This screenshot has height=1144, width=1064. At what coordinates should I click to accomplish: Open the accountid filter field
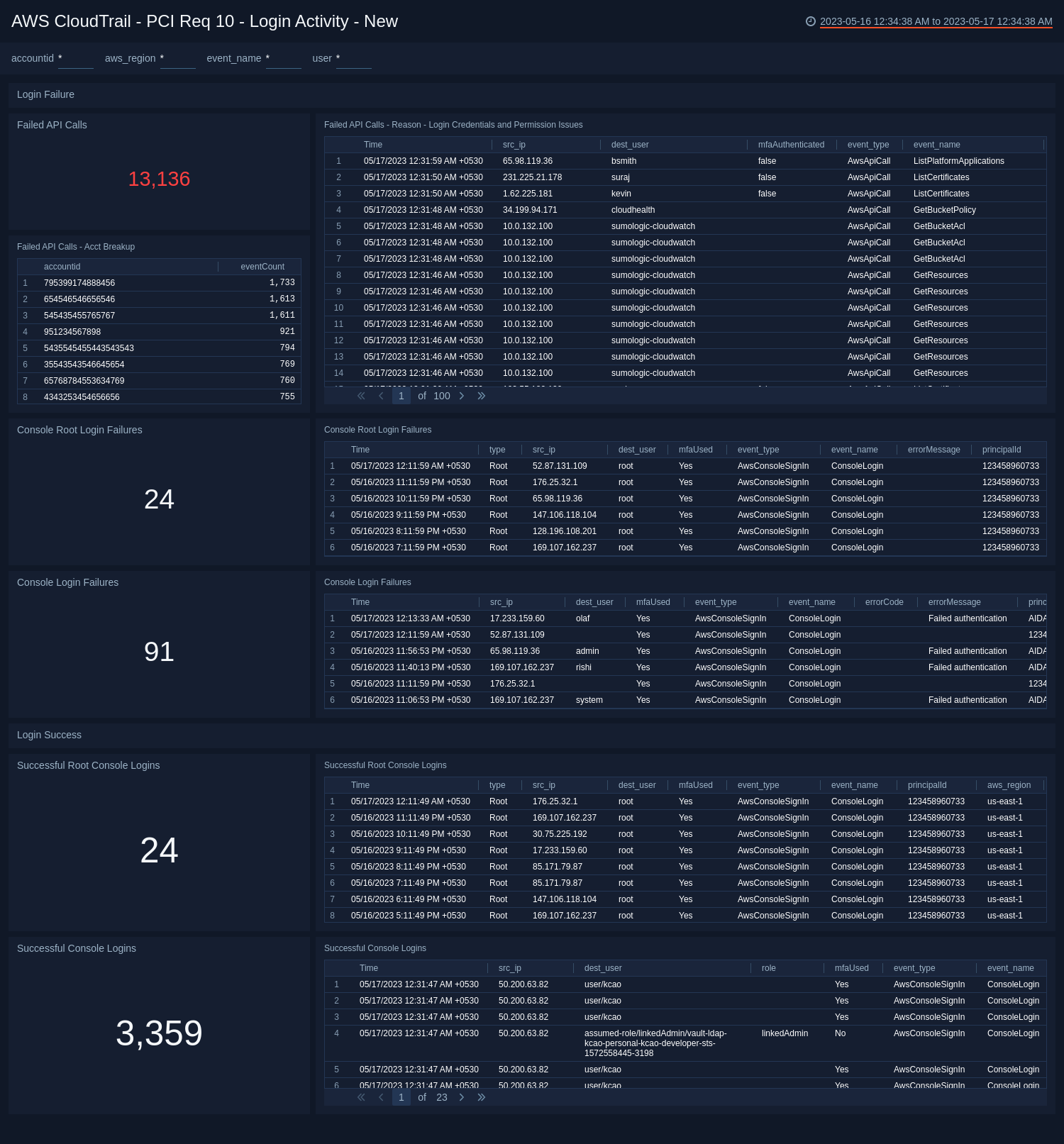(75, 59)
